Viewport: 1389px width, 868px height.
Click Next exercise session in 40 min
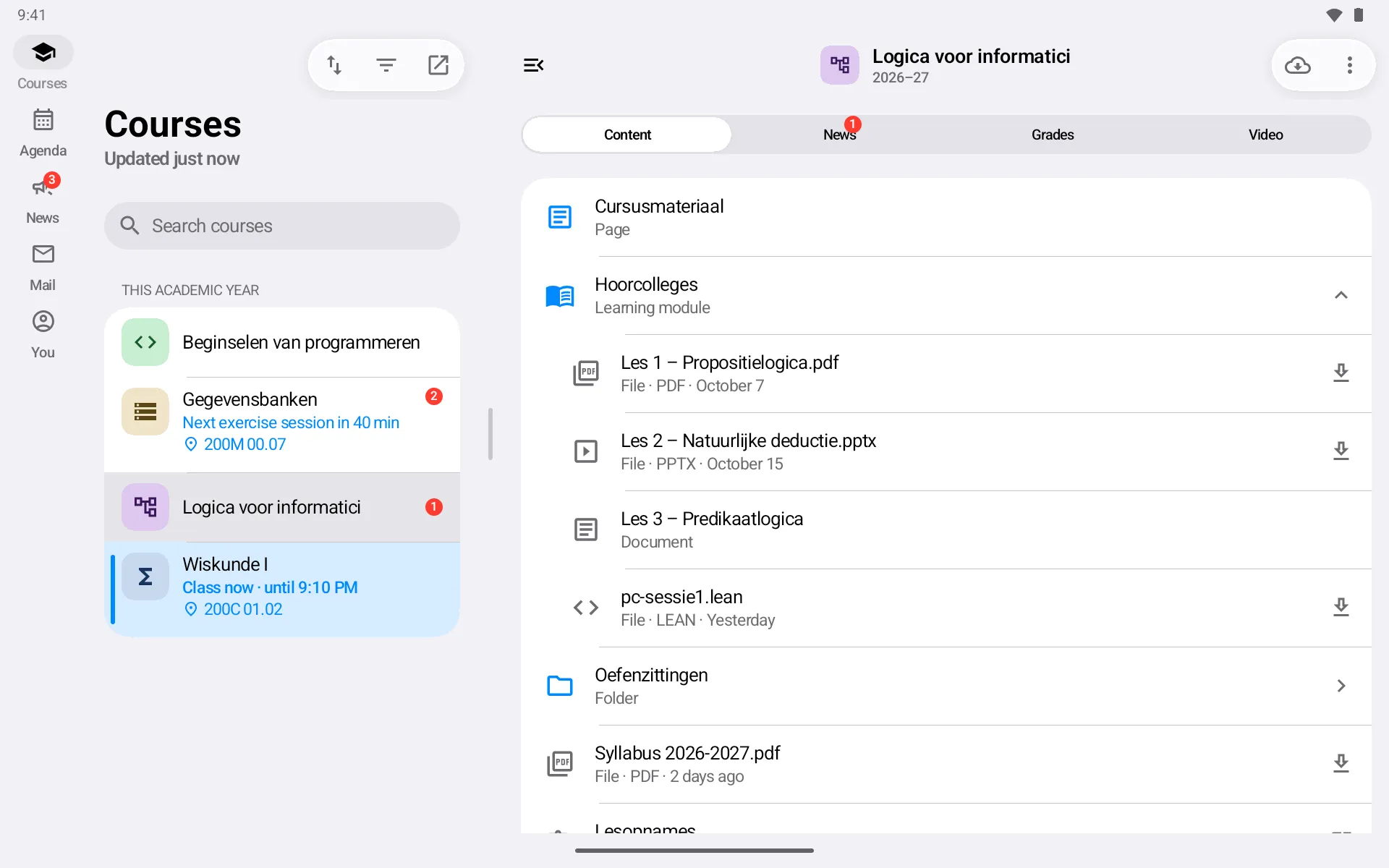(x=291, y=422)
